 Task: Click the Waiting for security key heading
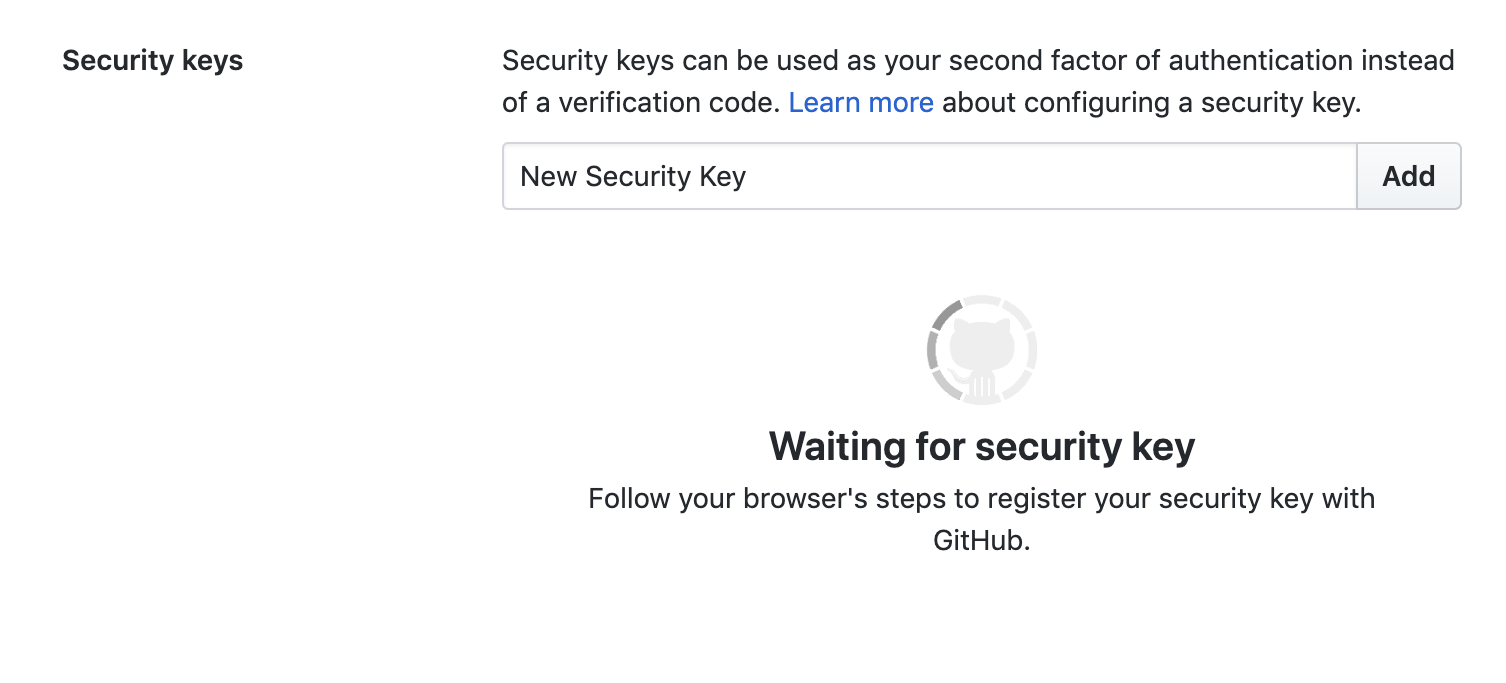(981, 446)
